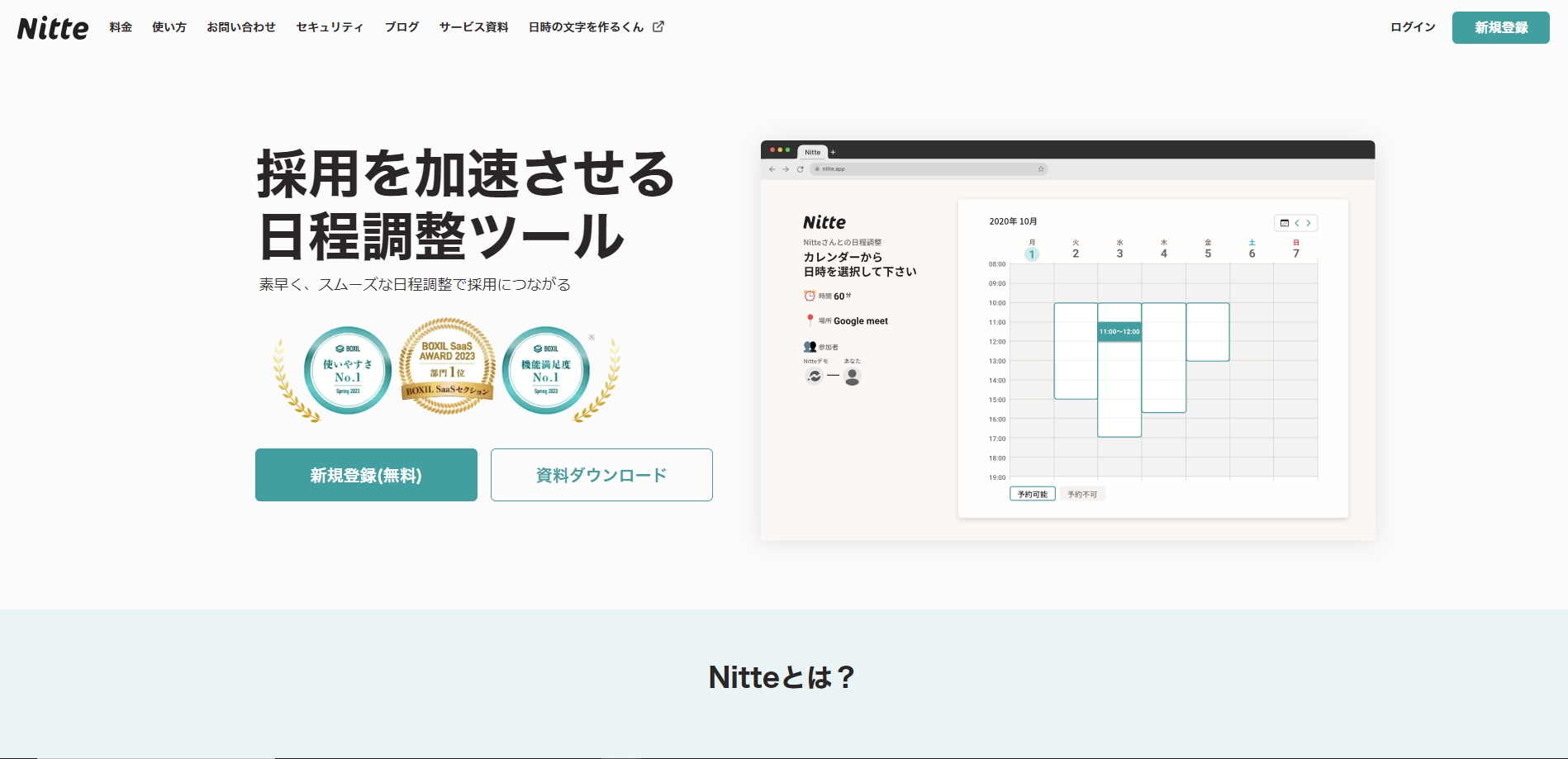Open the ブログ link
The image size is (1568, 759).
(x=402, y=27)
